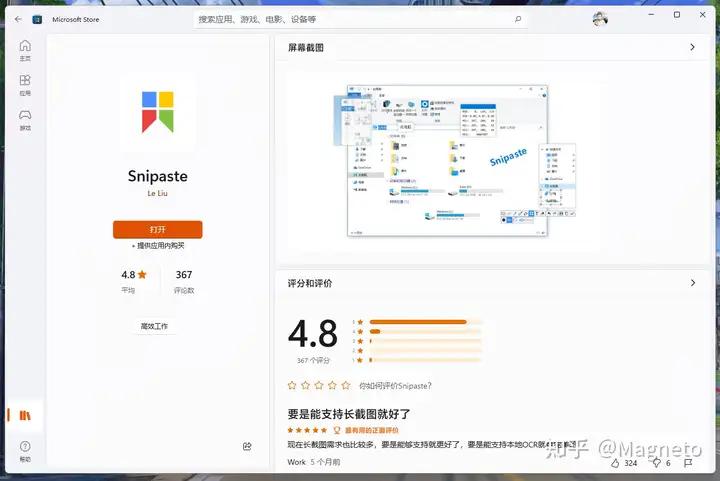
Task: Open the Home (主页) sidebar section
Action: (x=25, y=50)
